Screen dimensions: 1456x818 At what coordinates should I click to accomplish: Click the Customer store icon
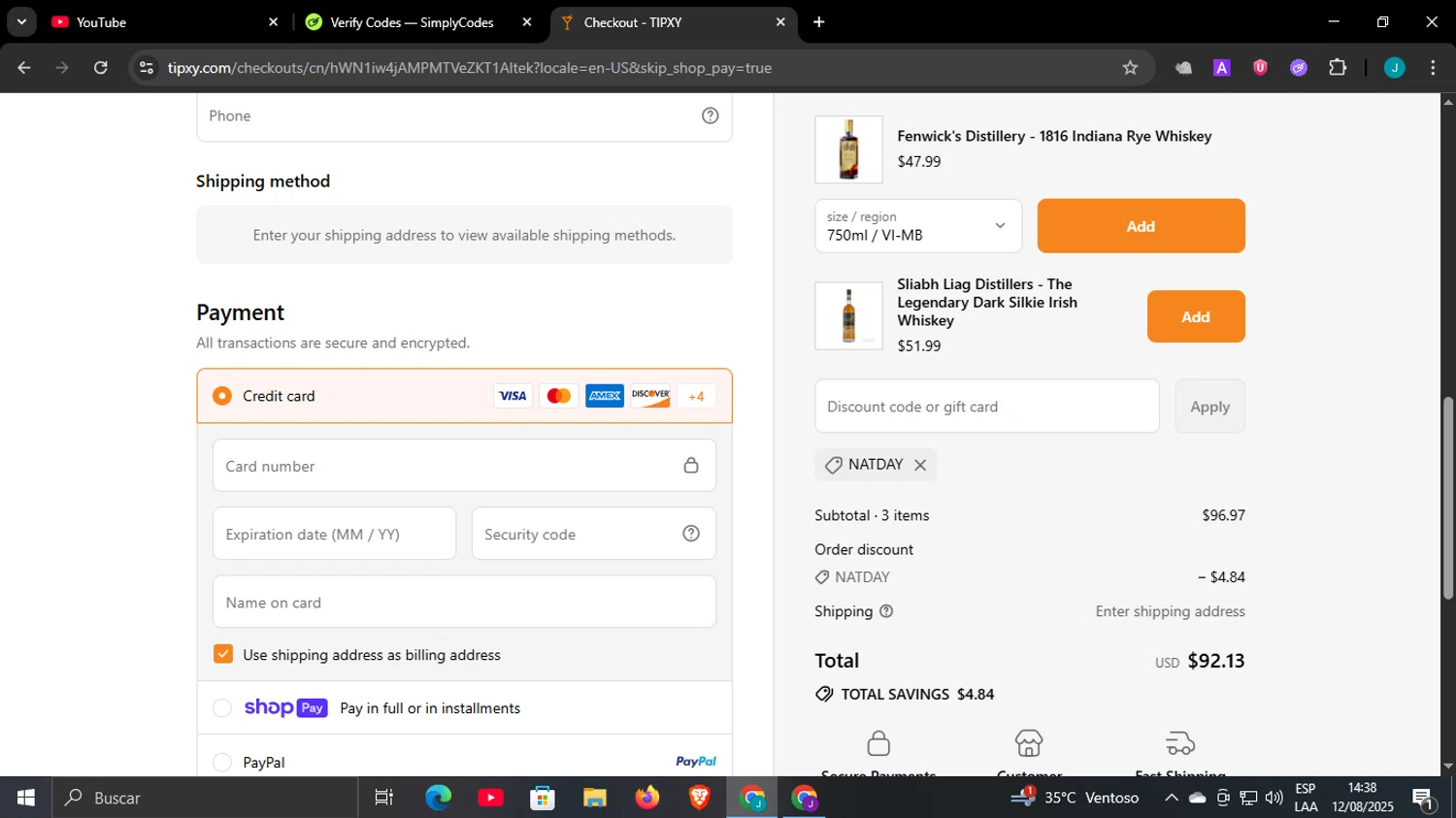coord(1029,743)
